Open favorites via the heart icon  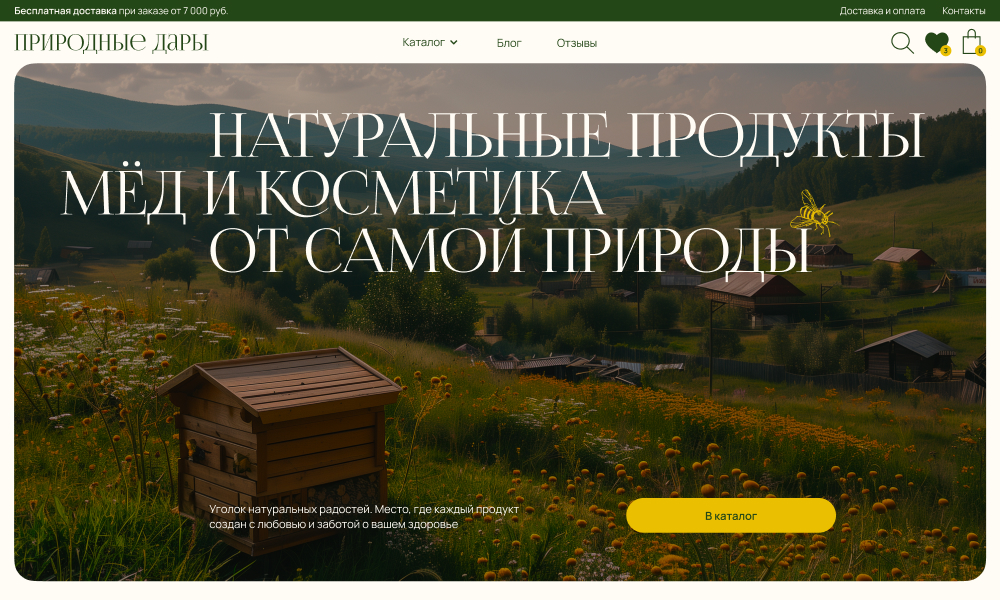(x=935, y=42)
